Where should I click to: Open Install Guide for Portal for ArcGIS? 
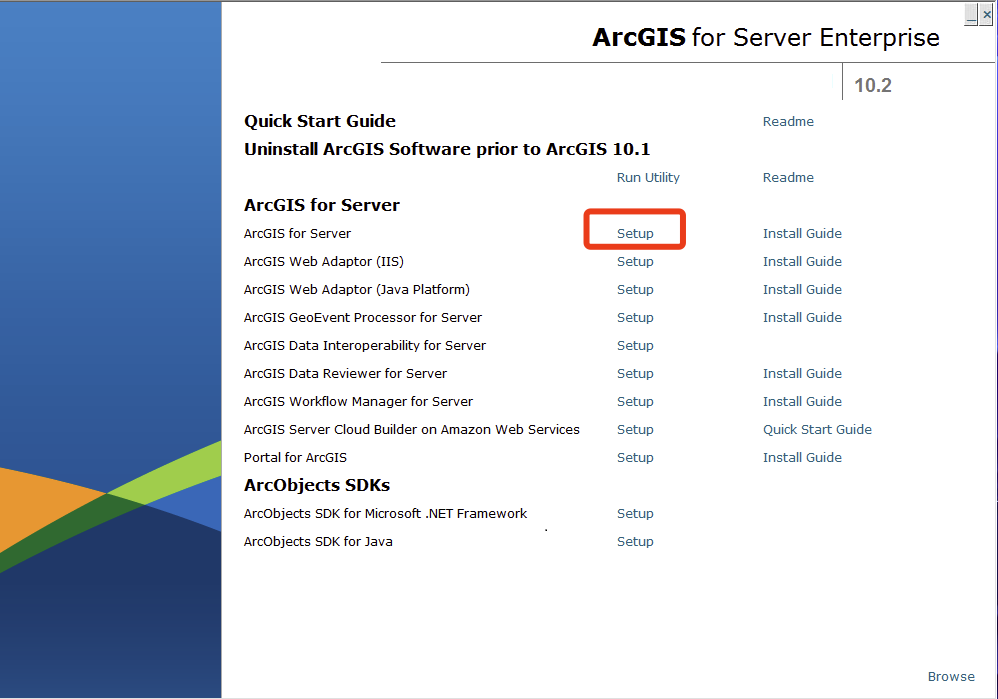point(802,458)
